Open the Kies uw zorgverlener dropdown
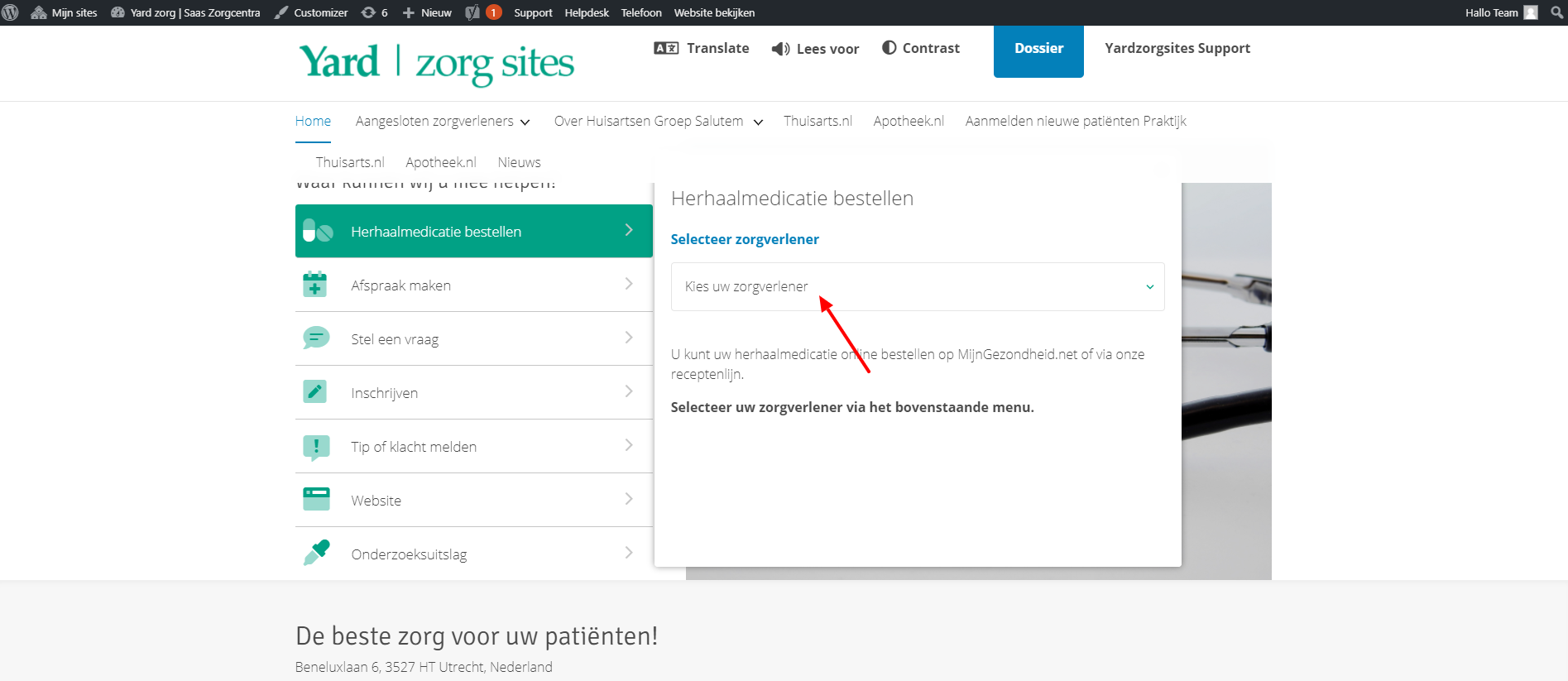The height and width of the screenshot is (681, 1568). (918, 286)
